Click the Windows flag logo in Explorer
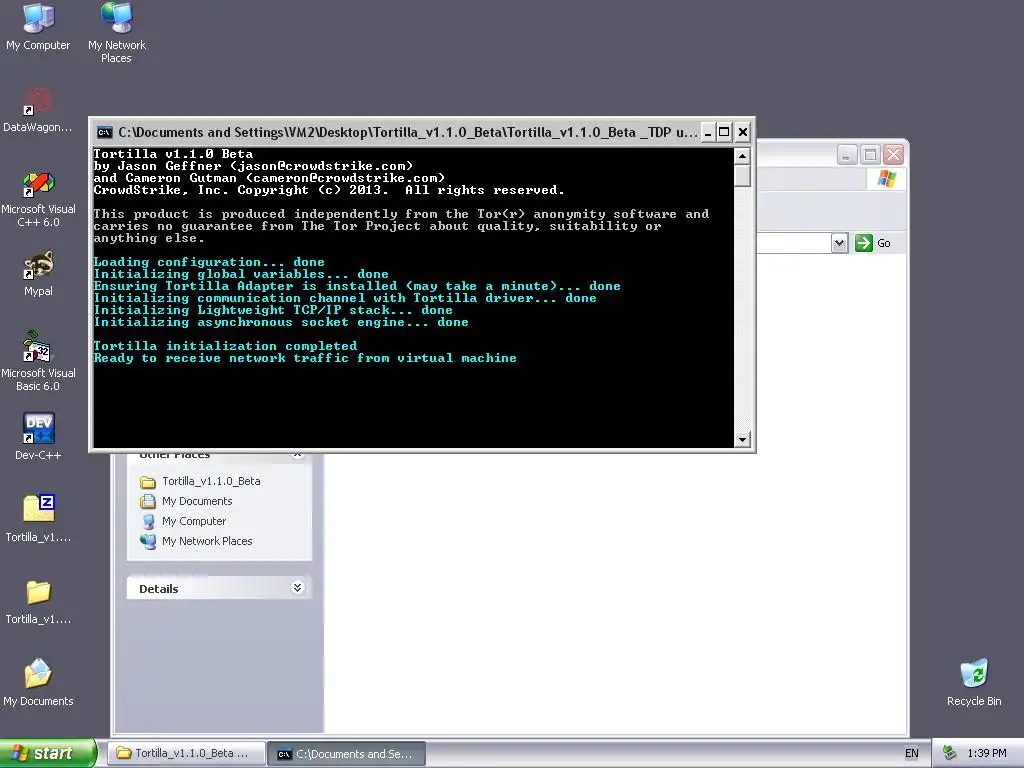The width and height of the screenshot is (1024, 768). (x=886, y=178)
